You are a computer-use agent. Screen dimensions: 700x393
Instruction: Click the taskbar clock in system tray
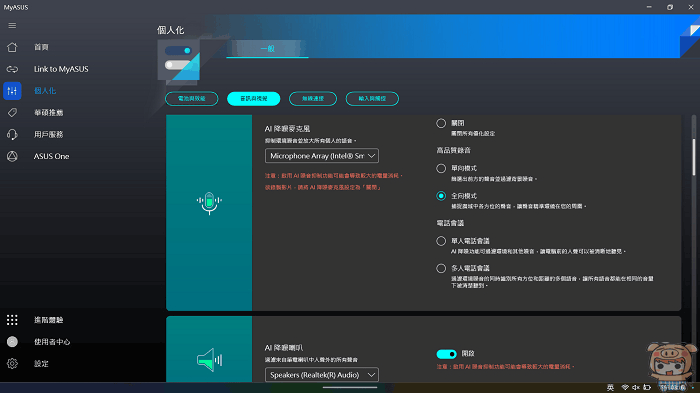pyautogui.click(x=673, y=388)
